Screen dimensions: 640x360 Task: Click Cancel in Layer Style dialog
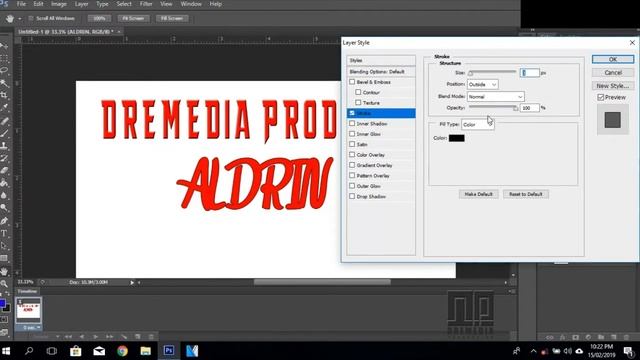(613, 73)
